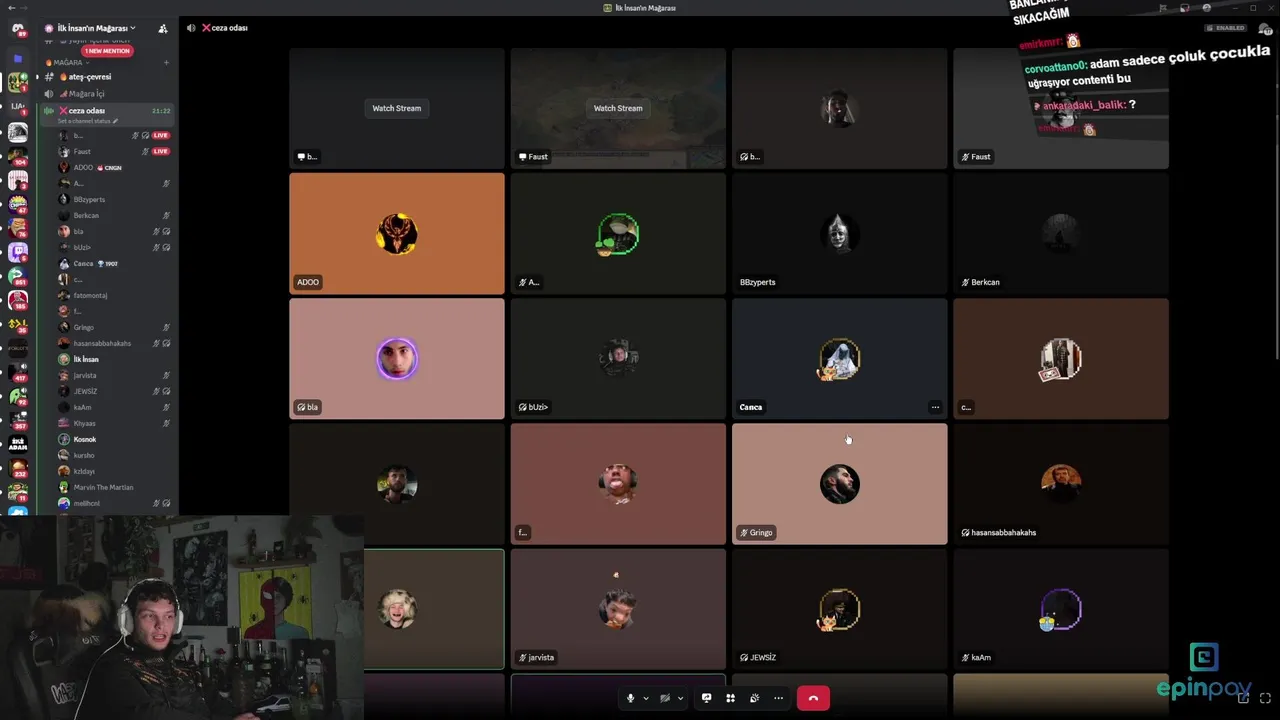Focus the jarvista video tile
The image size is (1280, 720).
pyautogui.click(x=618, y=609)
